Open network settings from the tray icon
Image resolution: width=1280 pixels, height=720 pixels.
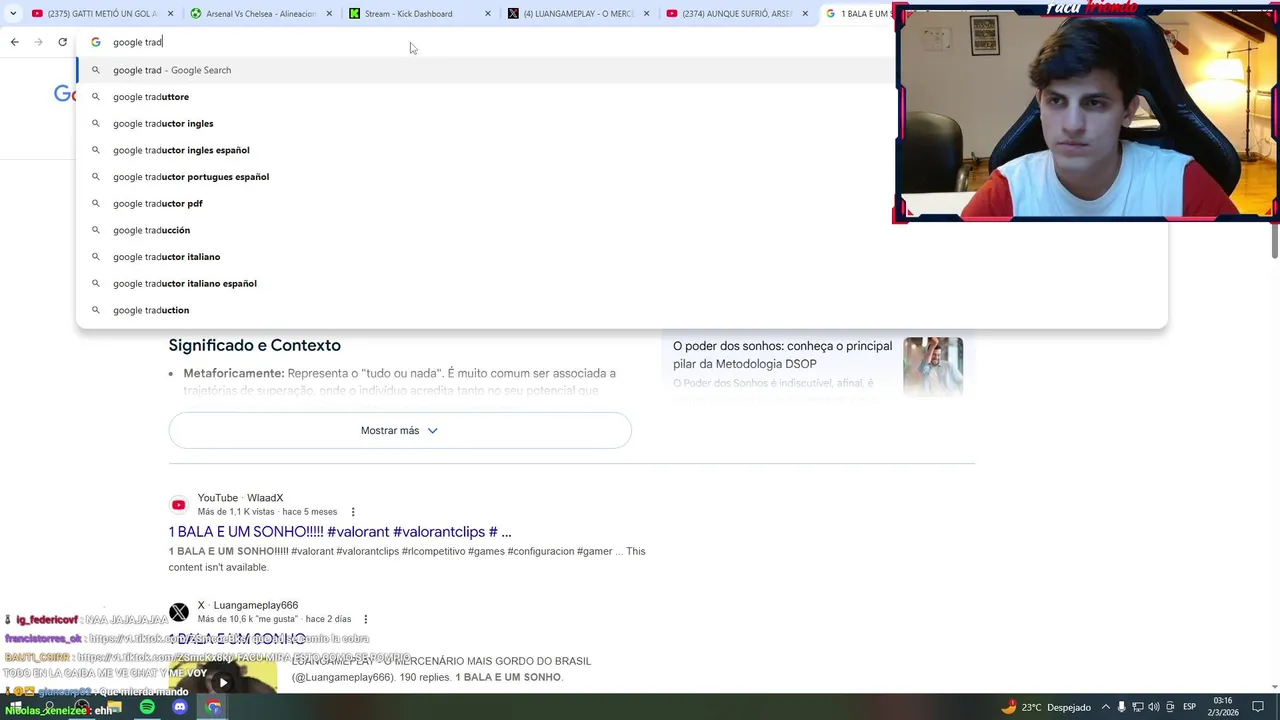coord(1138,707)
